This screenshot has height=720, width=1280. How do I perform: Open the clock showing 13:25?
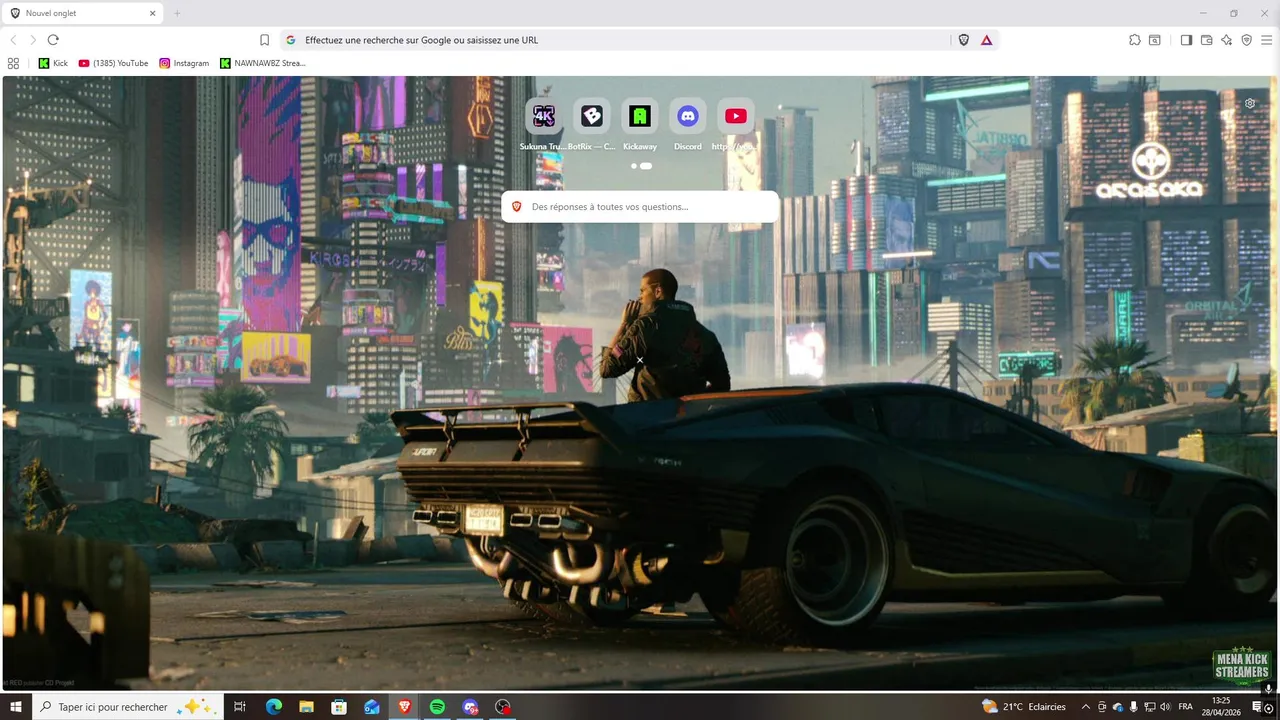tap(1221, 707)
